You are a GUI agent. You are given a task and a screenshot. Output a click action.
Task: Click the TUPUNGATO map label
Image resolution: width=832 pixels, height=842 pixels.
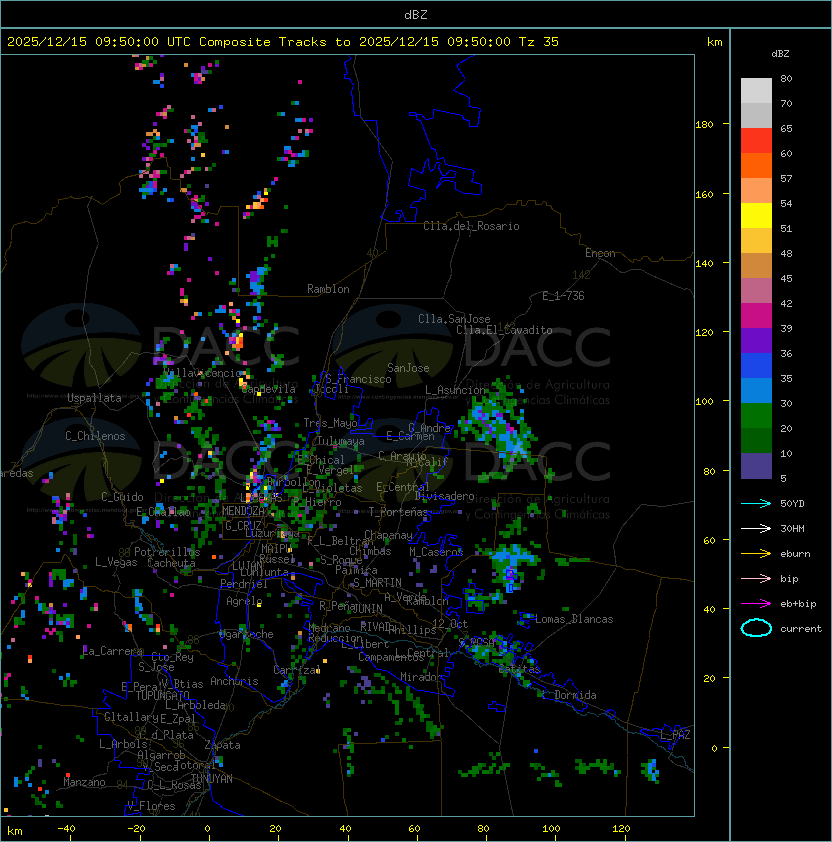click(x=162, y=695)
